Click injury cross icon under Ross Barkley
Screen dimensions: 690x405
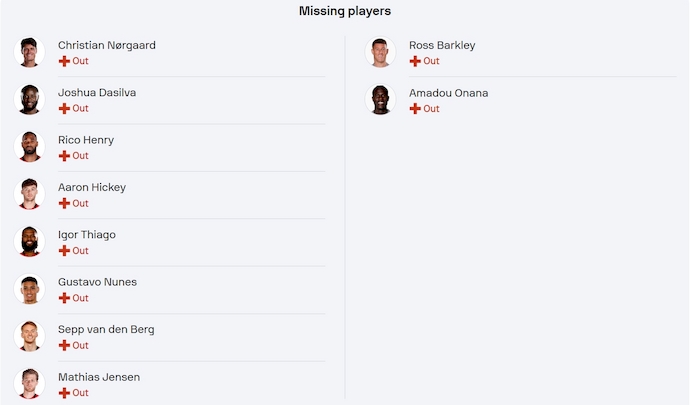coord(415,61)
